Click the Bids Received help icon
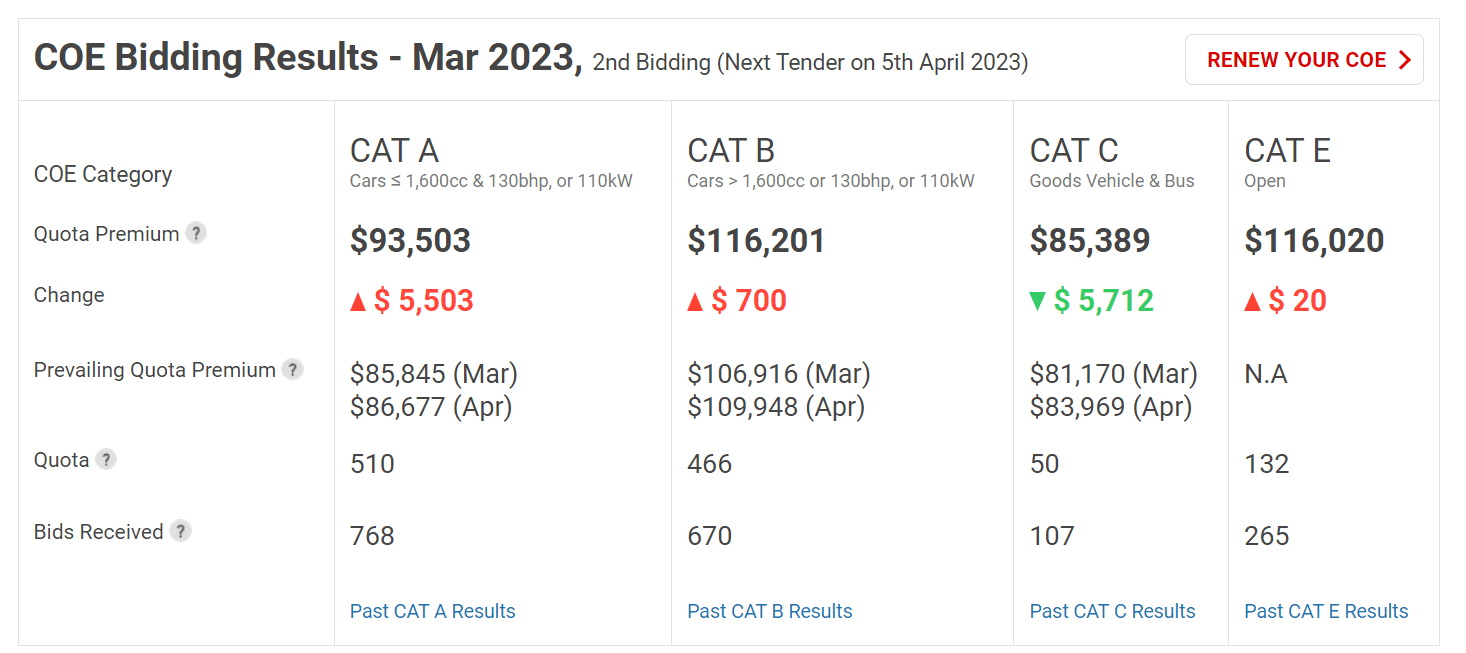Viewport: 1466px width, 653px height. [180, 531]
